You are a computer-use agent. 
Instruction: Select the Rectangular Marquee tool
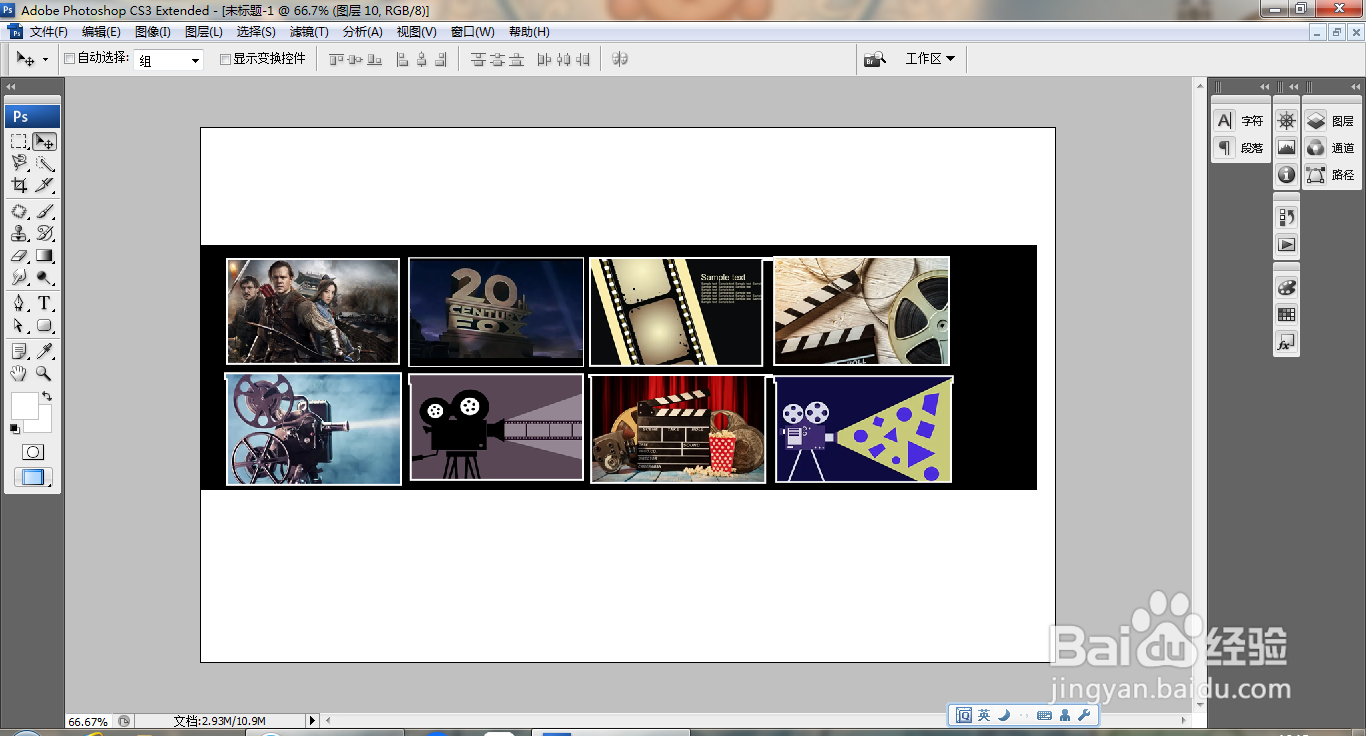click(x=19, y=141)
